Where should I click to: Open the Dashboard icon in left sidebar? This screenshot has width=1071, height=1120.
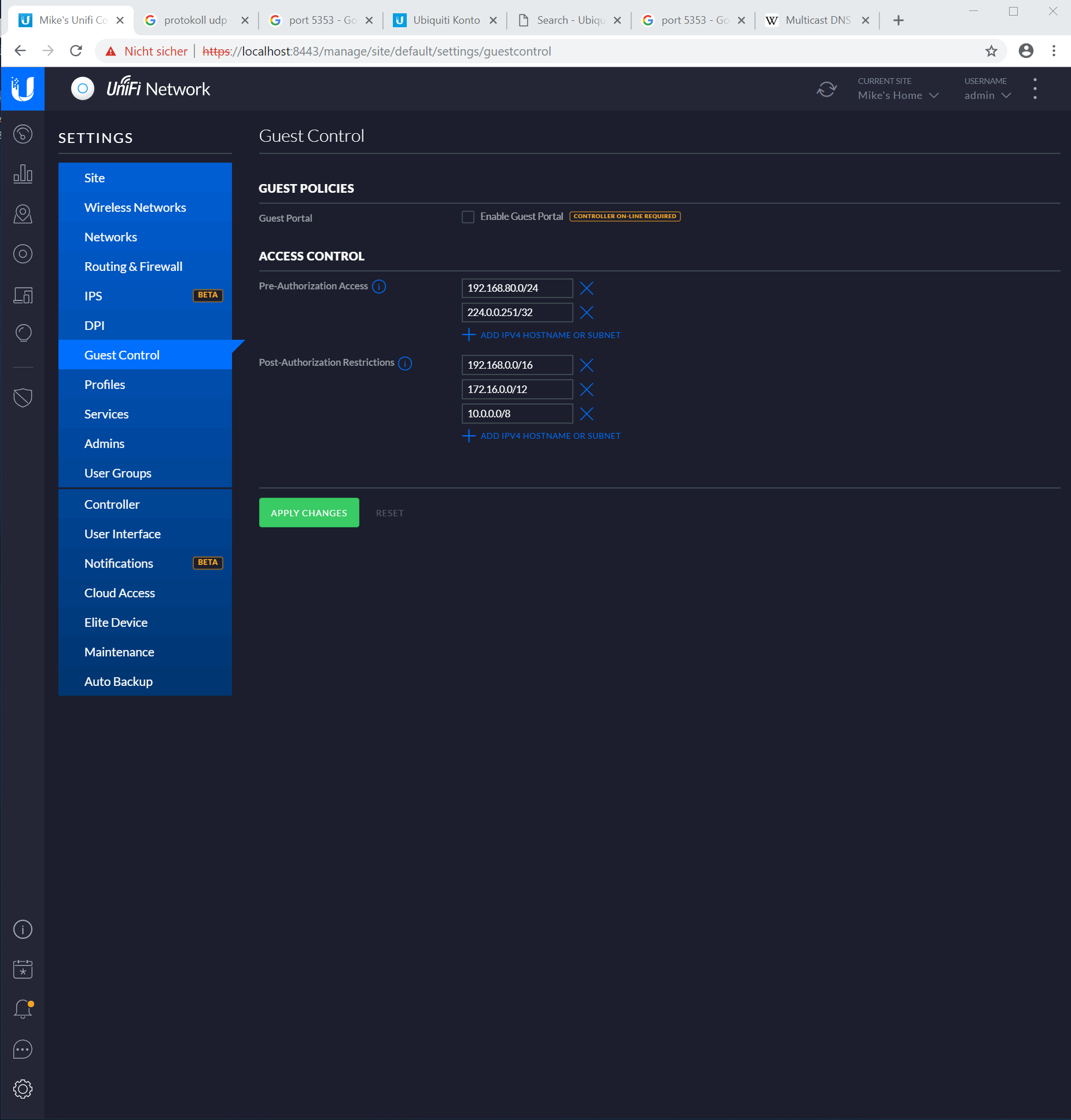[23, 134]
